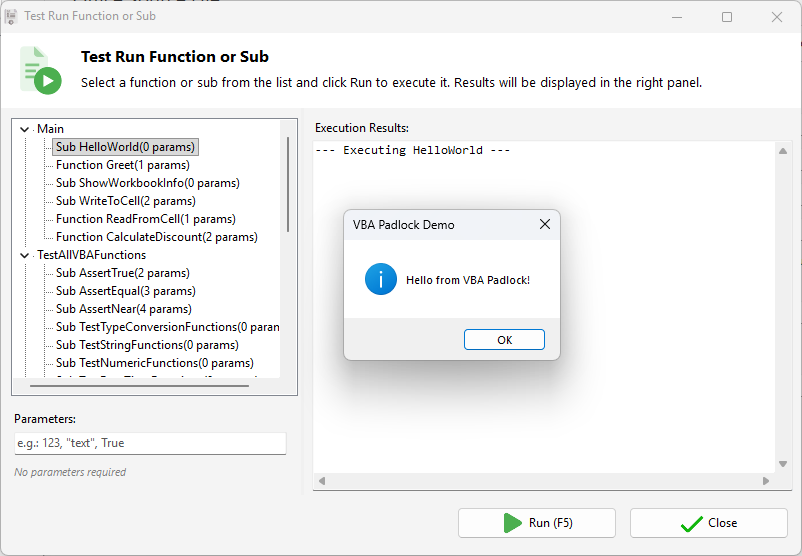Click the title bar application icon
802x556 pixels.
[x=11, y=16]
